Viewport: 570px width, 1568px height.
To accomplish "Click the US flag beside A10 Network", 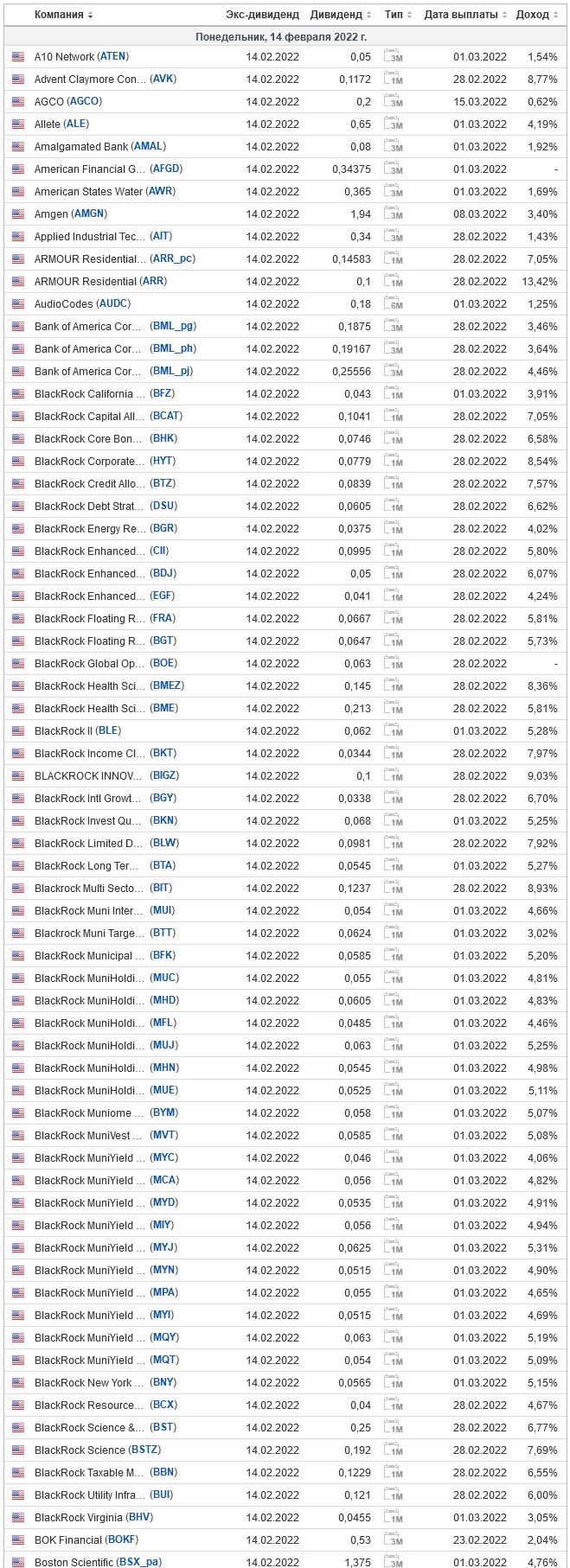I will (x=18, y=56).
